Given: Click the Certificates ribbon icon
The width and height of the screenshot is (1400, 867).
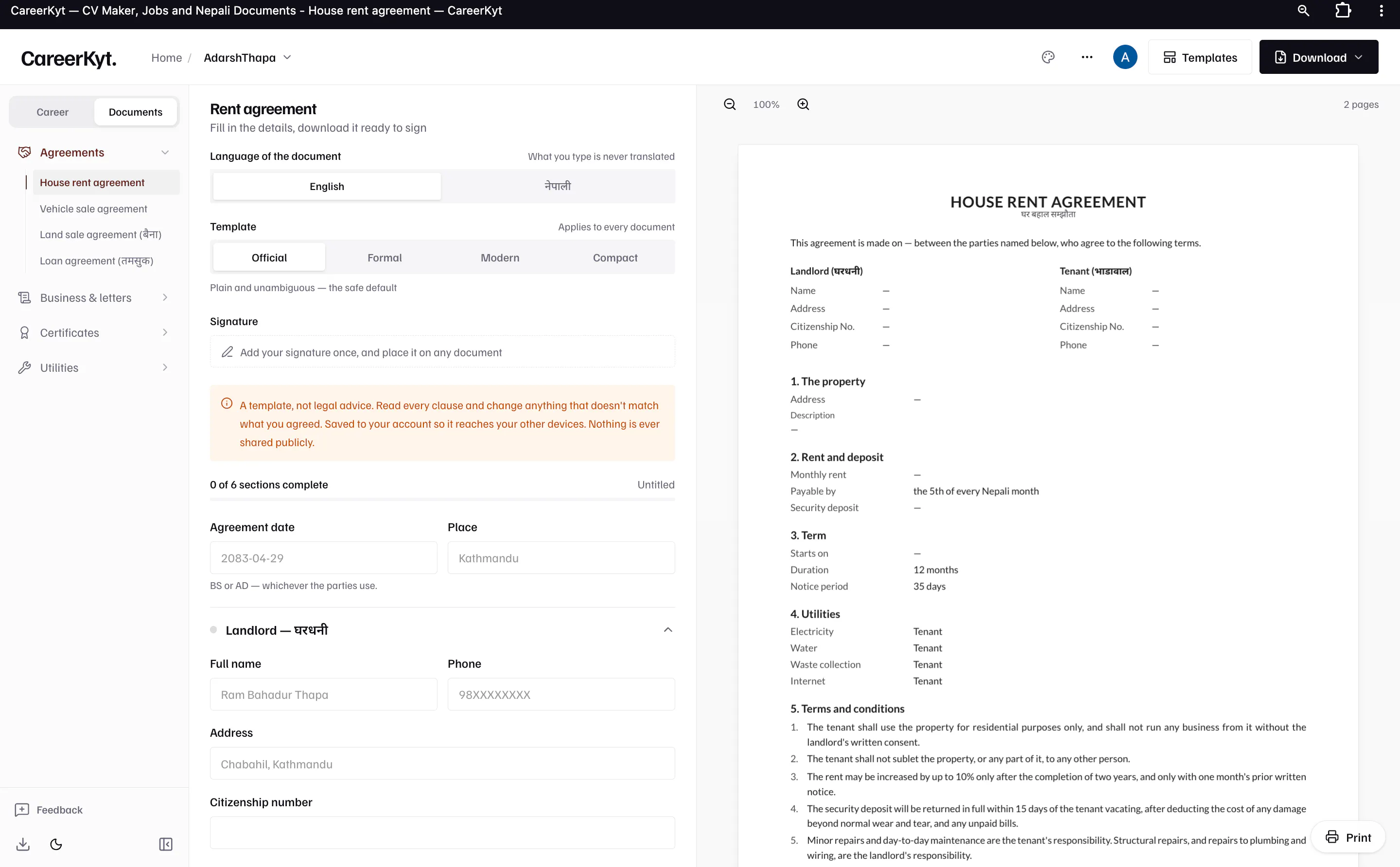Looking at the screenshot, I should click(x=24, y=332).
